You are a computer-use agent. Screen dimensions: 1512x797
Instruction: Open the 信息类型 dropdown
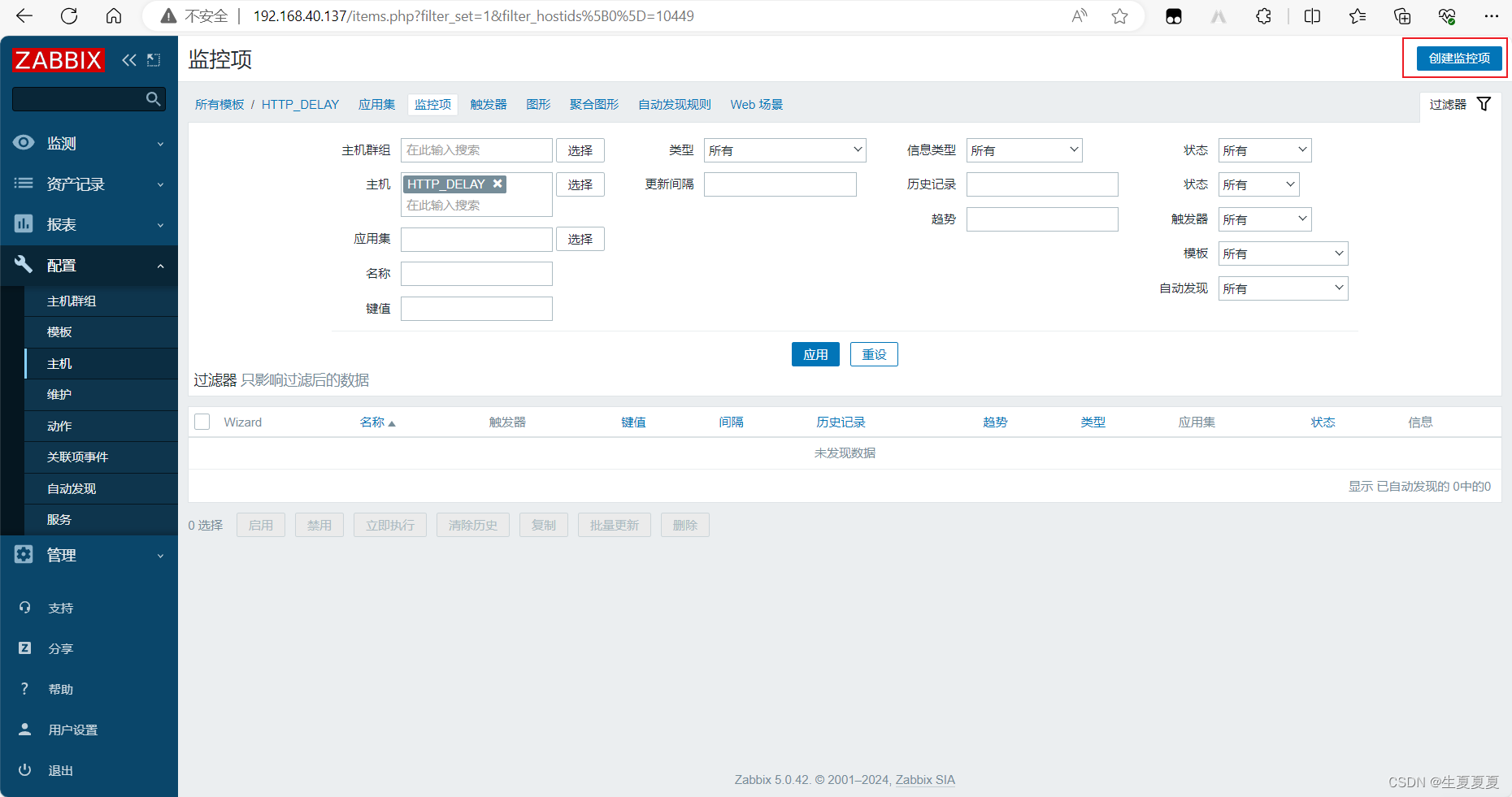tap(1024, 150)
